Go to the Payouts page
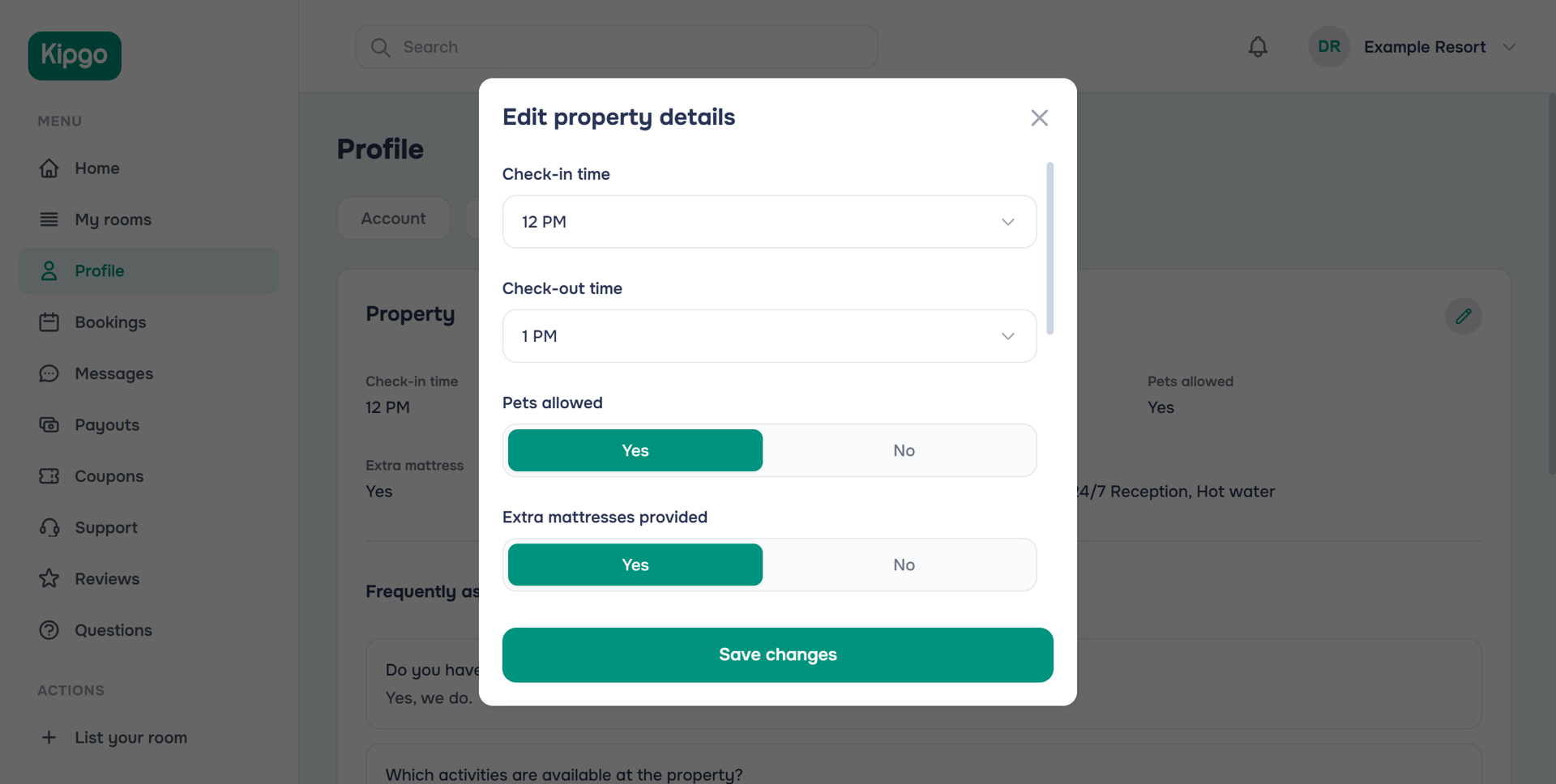1556x784 pixels. coord(106,424)
